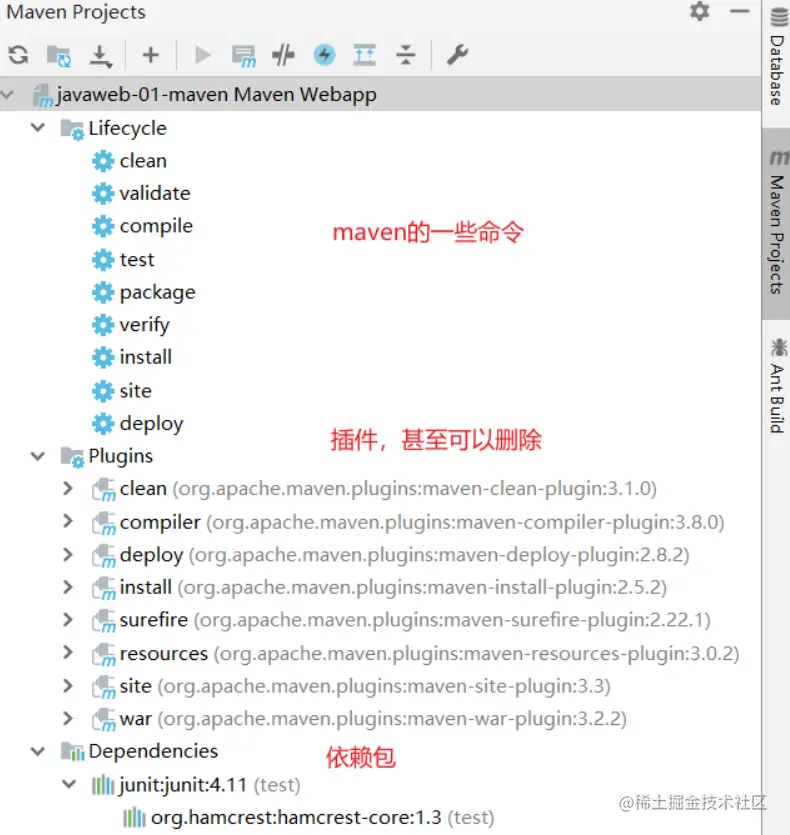Click the maven-clean-plugin icon
This screenshot has width=790, height=835.
(103, 490)
